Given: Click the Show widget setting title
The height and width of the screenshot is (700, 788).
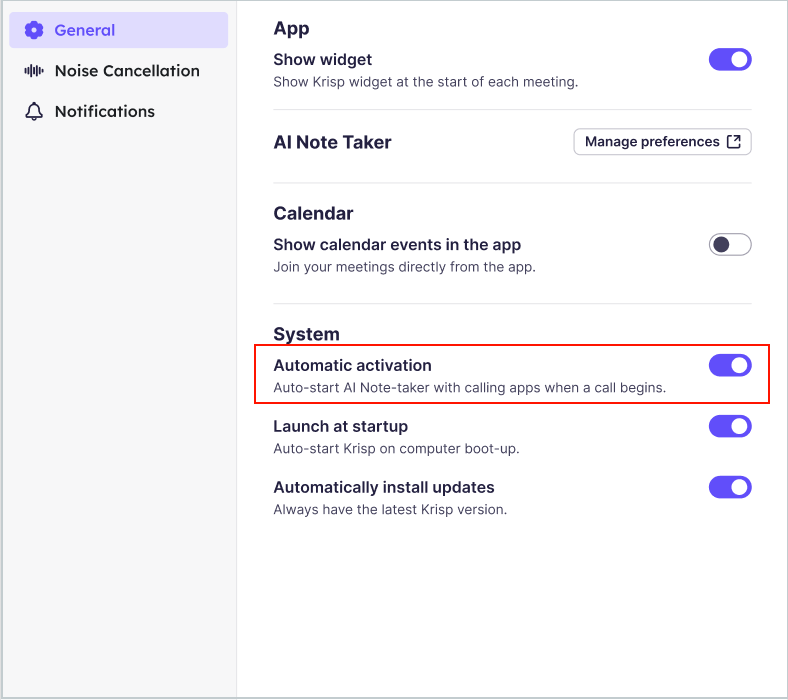Looking at the screenshot, I should pos(323,60).
